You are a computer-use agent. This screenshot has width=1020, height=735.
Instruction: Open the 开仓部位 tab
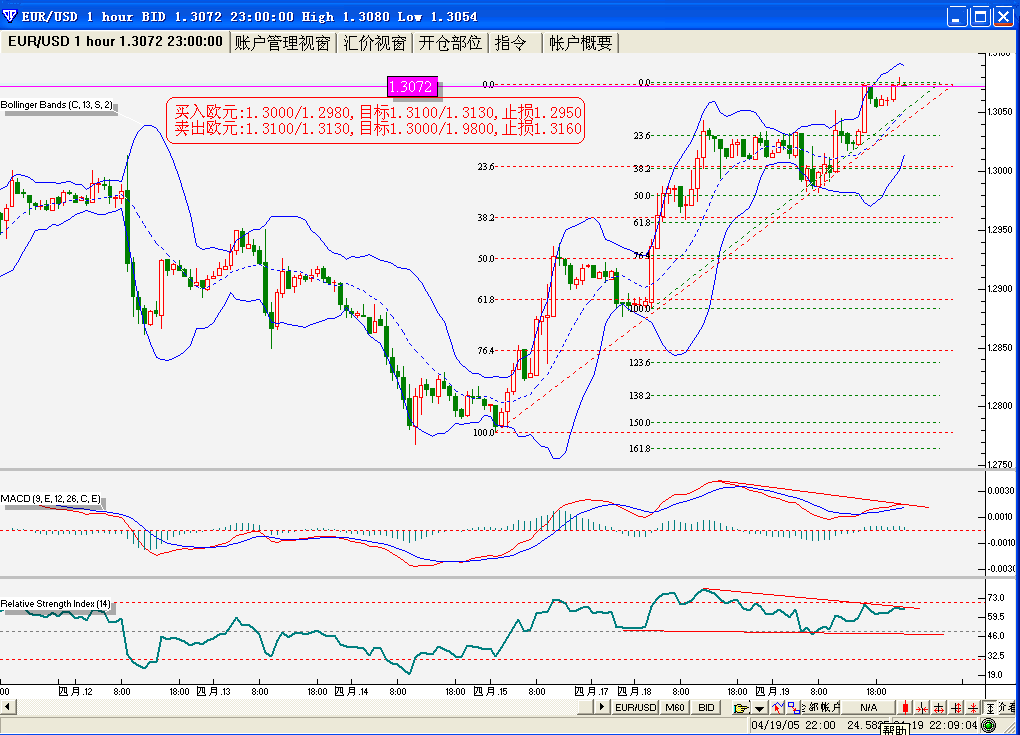[x=450, y=43]
